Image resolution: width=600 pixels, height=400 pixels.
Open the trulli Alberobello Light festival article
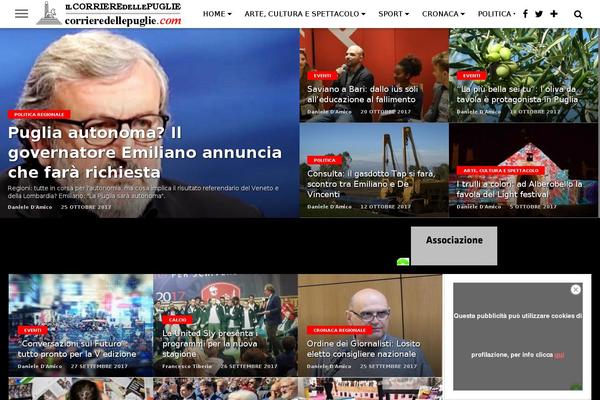[x=519, y=189]
